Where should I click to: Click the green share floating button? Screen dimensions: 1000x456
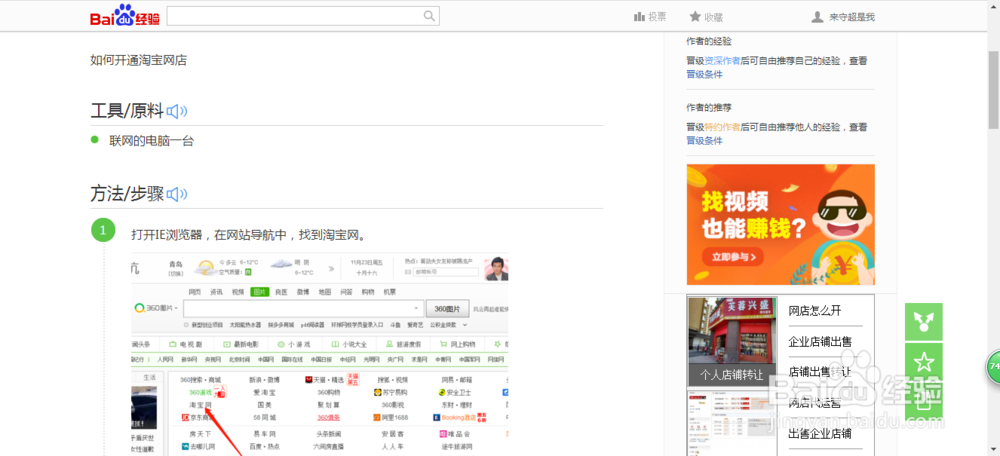[923, 321]
